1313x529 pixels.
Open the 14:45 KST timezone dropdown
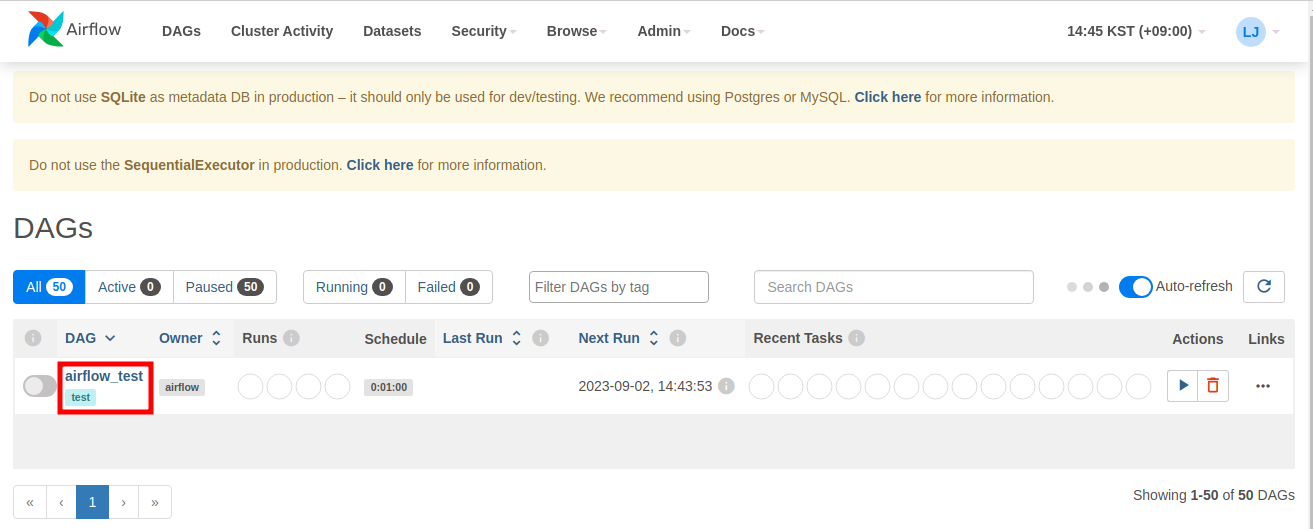pos(1136,31)
